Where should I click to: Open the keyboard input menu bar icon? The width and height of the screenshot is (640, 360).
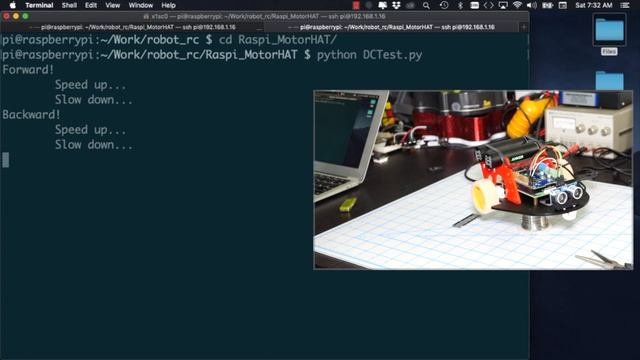pos(474,5)
